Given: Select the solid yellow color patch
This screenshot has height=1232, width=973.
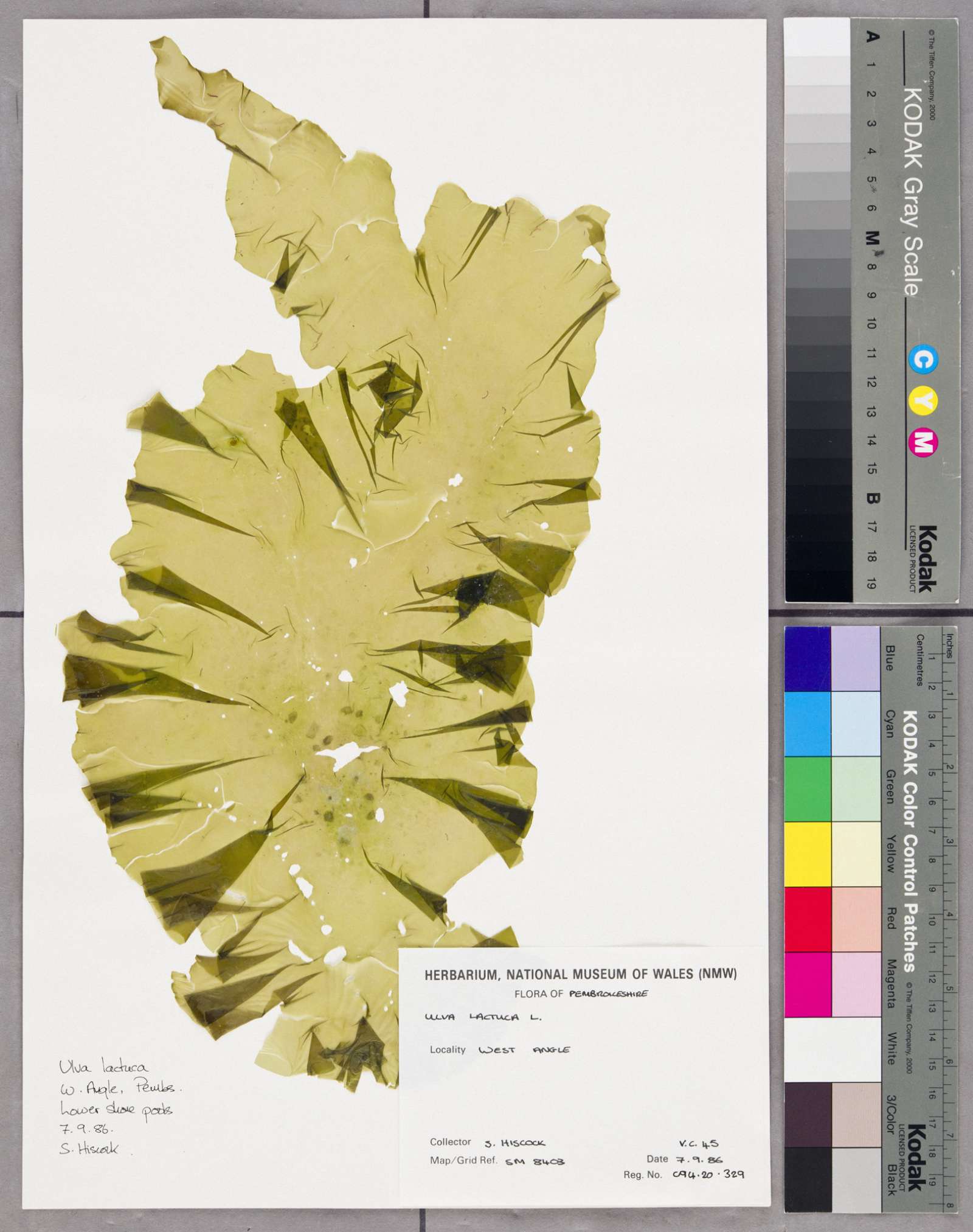Looking at the screenshot, I should pyautogui.click(x=807, y=854).
